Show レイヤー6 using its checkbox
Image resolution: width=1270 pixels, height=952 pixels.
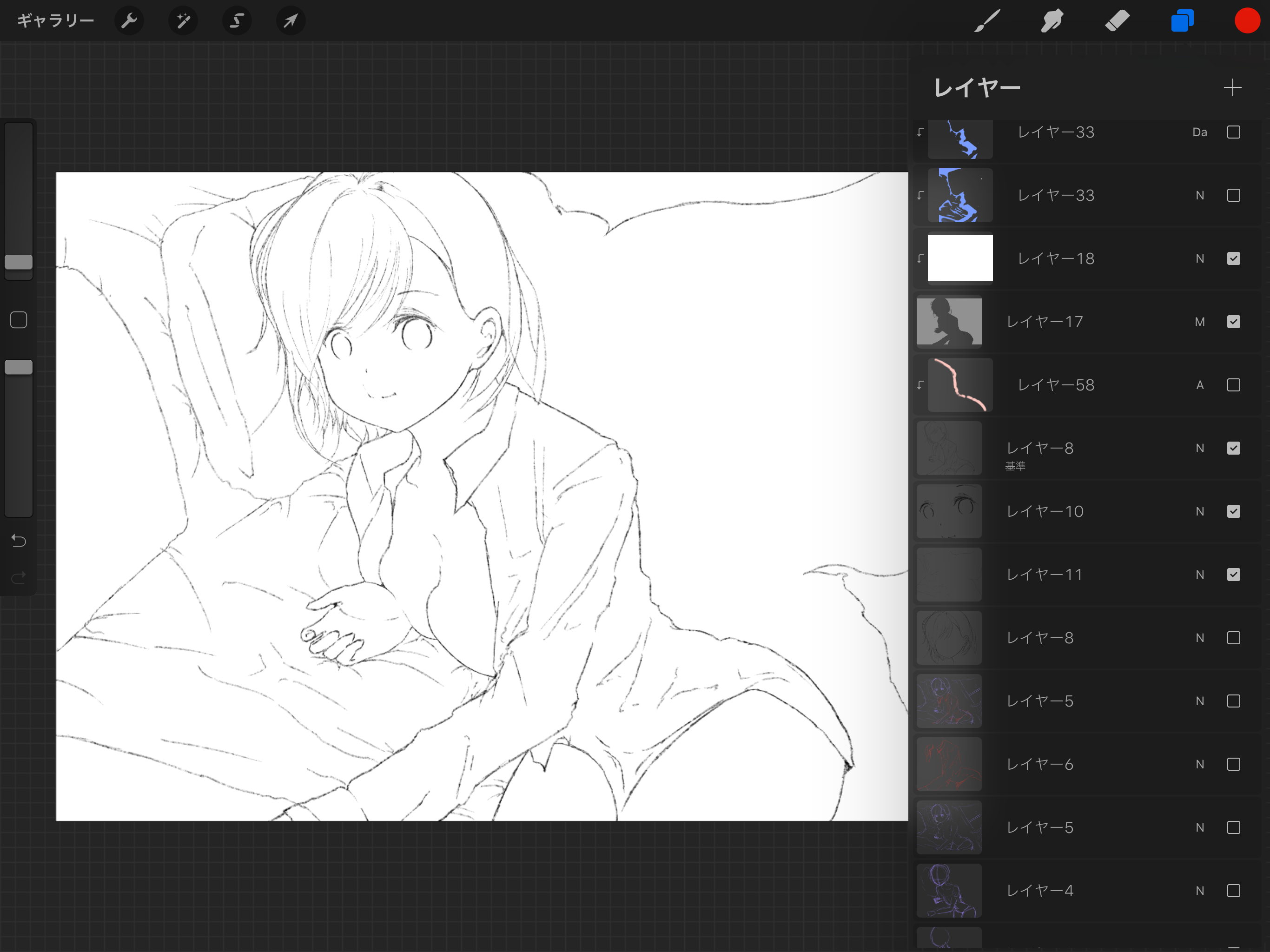click(x=1233, y=764)
